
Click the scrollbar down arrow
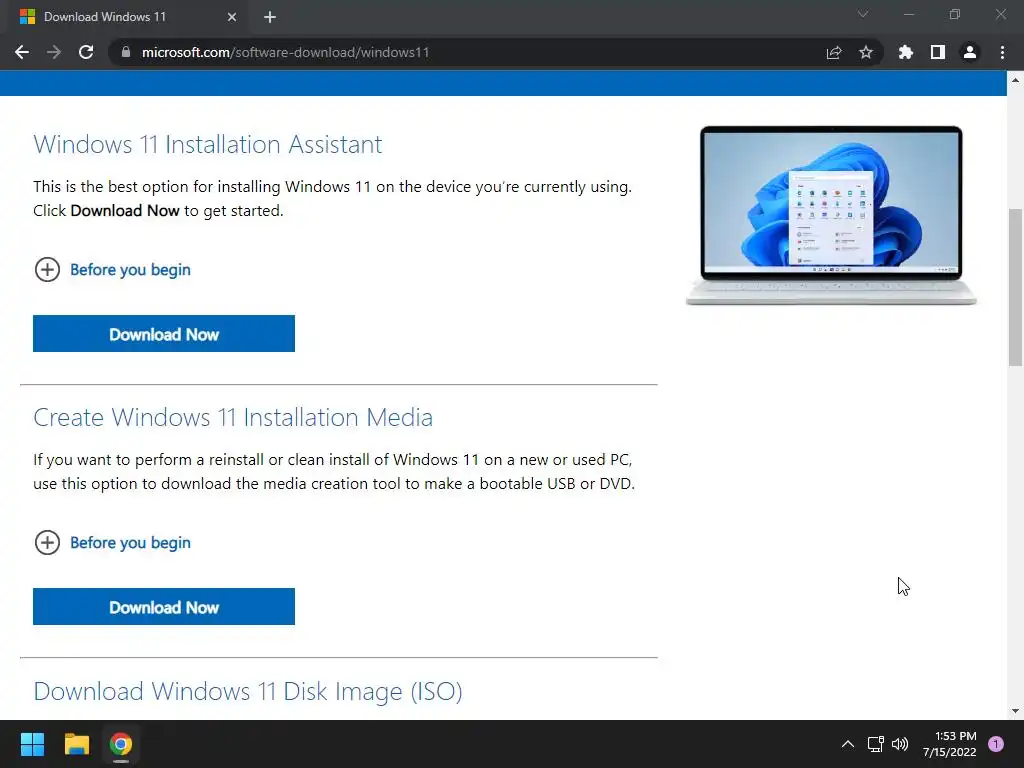point(1015,711)
